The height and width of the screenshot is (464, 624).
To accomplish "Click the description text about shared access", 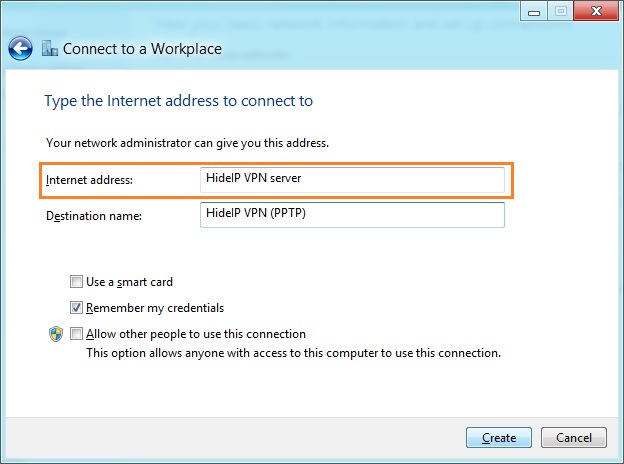I will (293, 353).
